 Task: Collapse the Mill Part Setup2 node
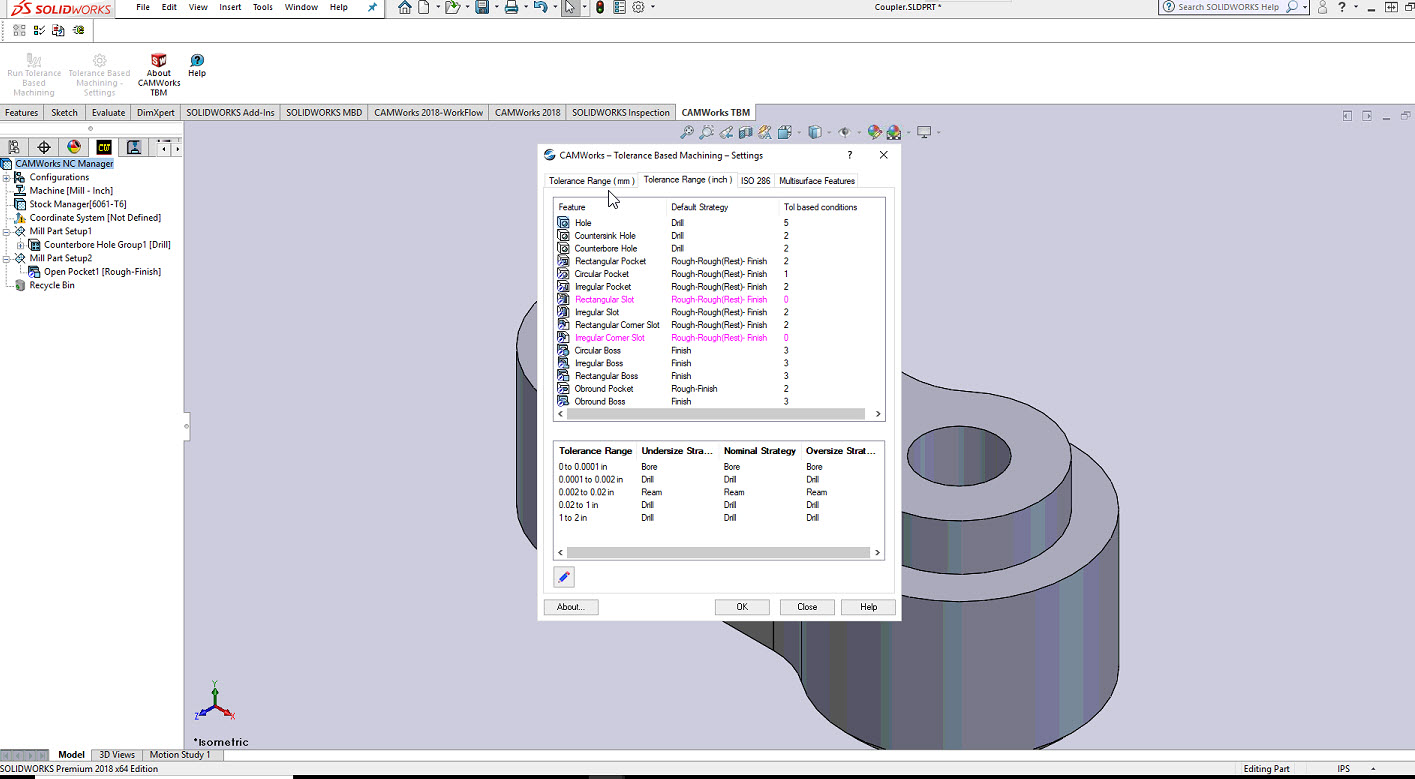coord(6,258)
